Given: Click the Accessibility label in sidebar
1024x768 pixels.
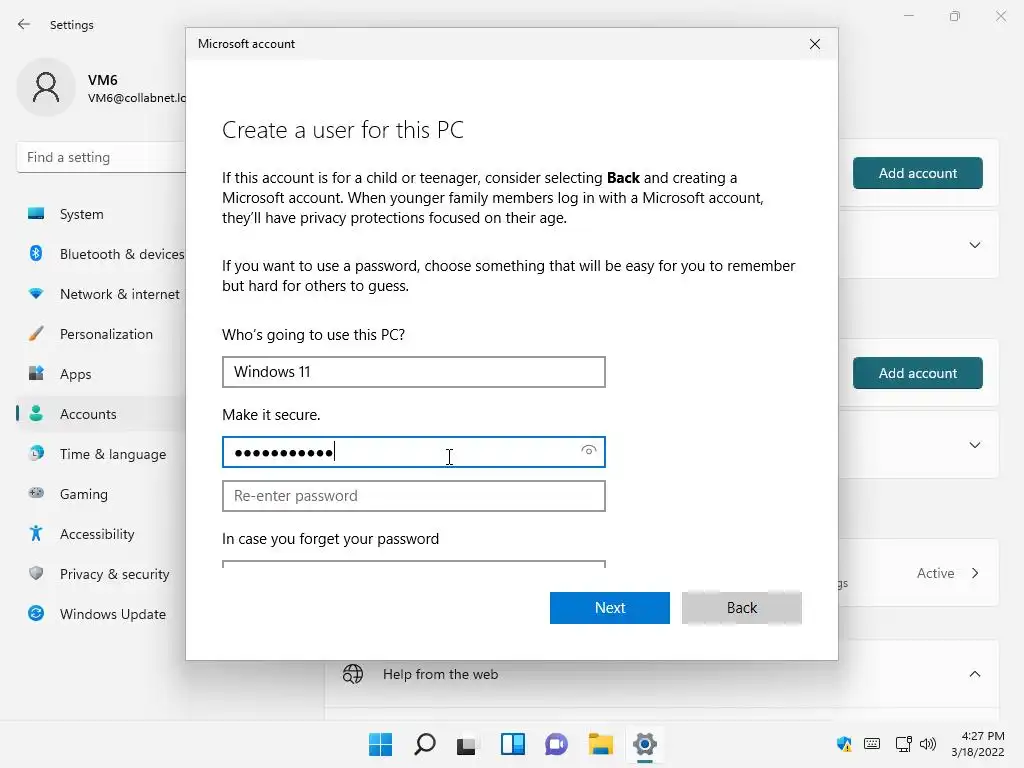Looking at the screenshot, I should 97,534.
